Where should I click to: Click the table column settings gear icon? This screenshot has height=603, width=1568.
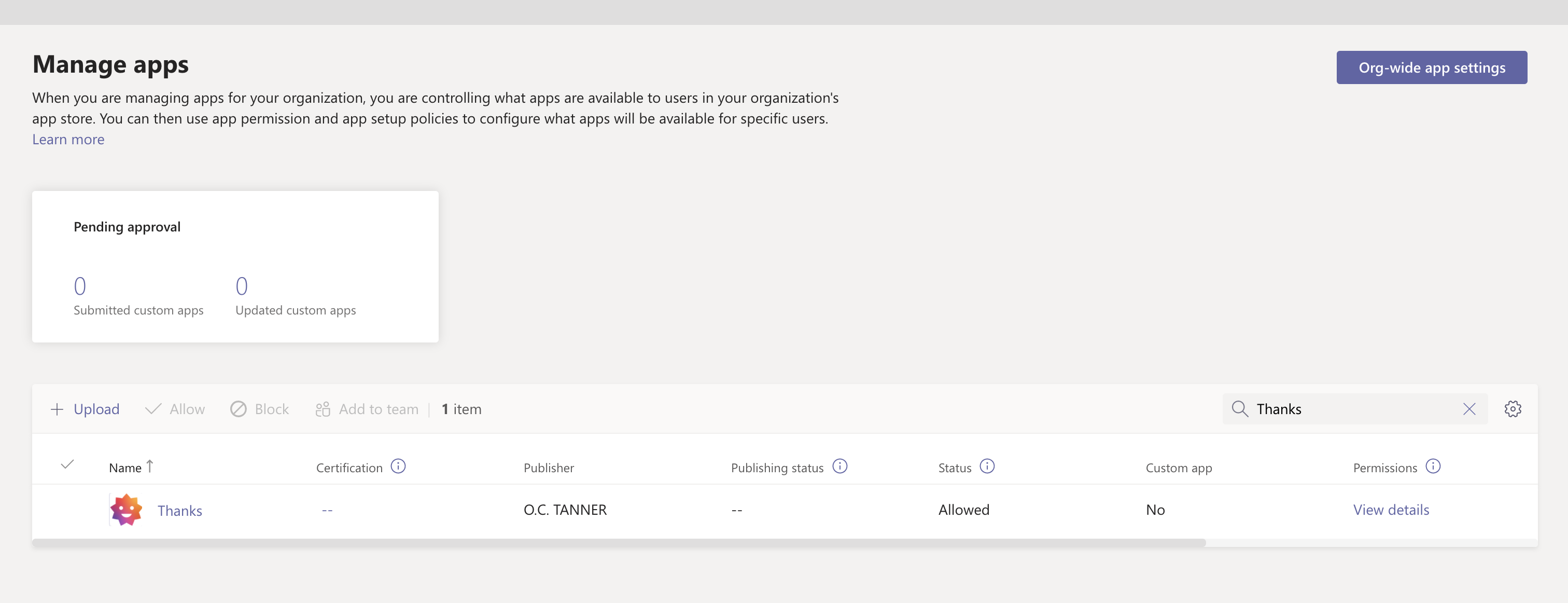pyautogui.click(x=1512, y=409)
